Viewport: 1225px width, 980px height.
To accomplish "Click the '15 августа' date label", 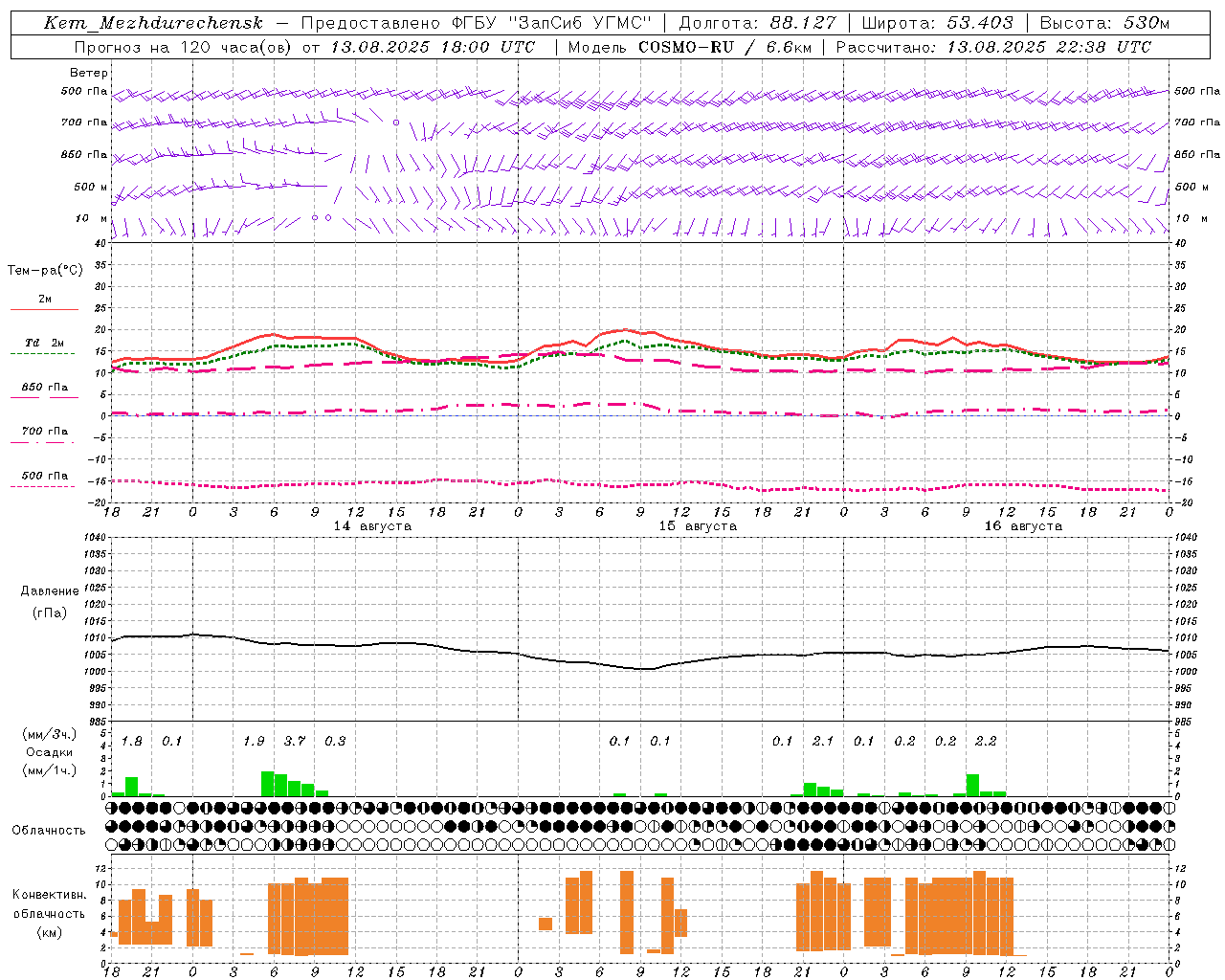I will tap(698, 526).
